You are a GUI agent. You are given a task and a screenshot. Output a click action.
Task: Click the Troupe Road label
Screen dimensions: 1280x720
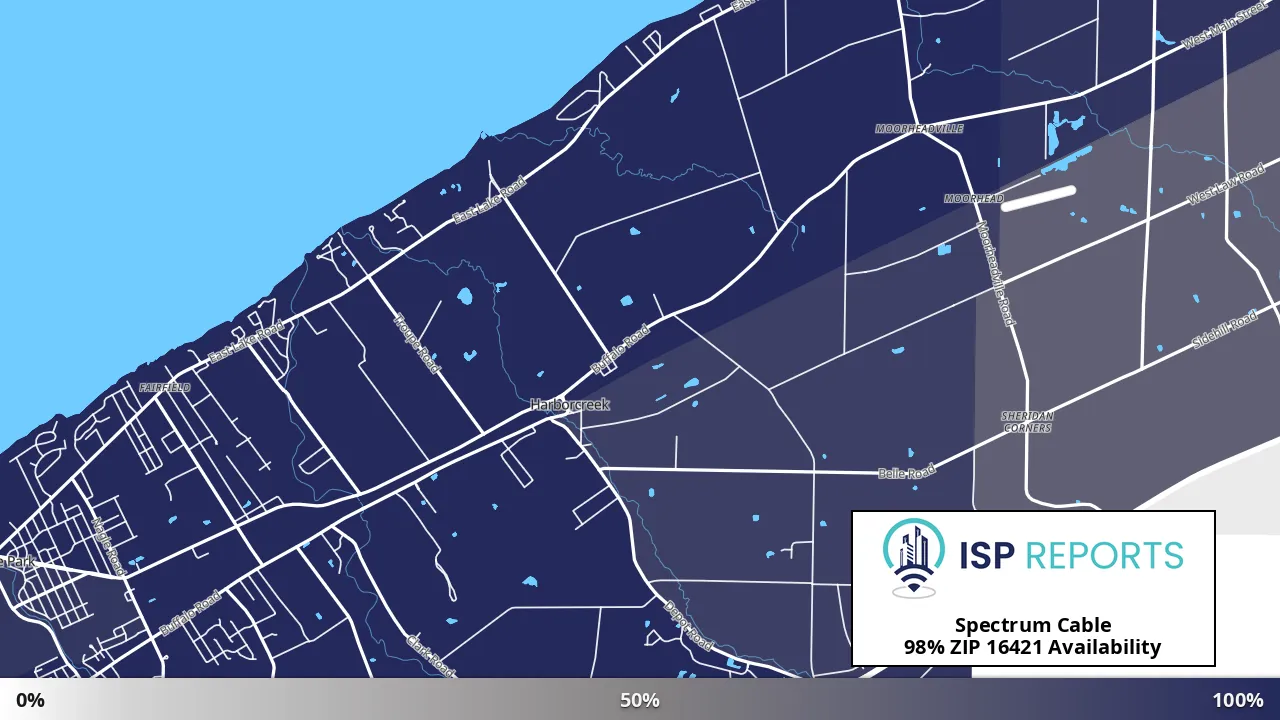(417, 342)
